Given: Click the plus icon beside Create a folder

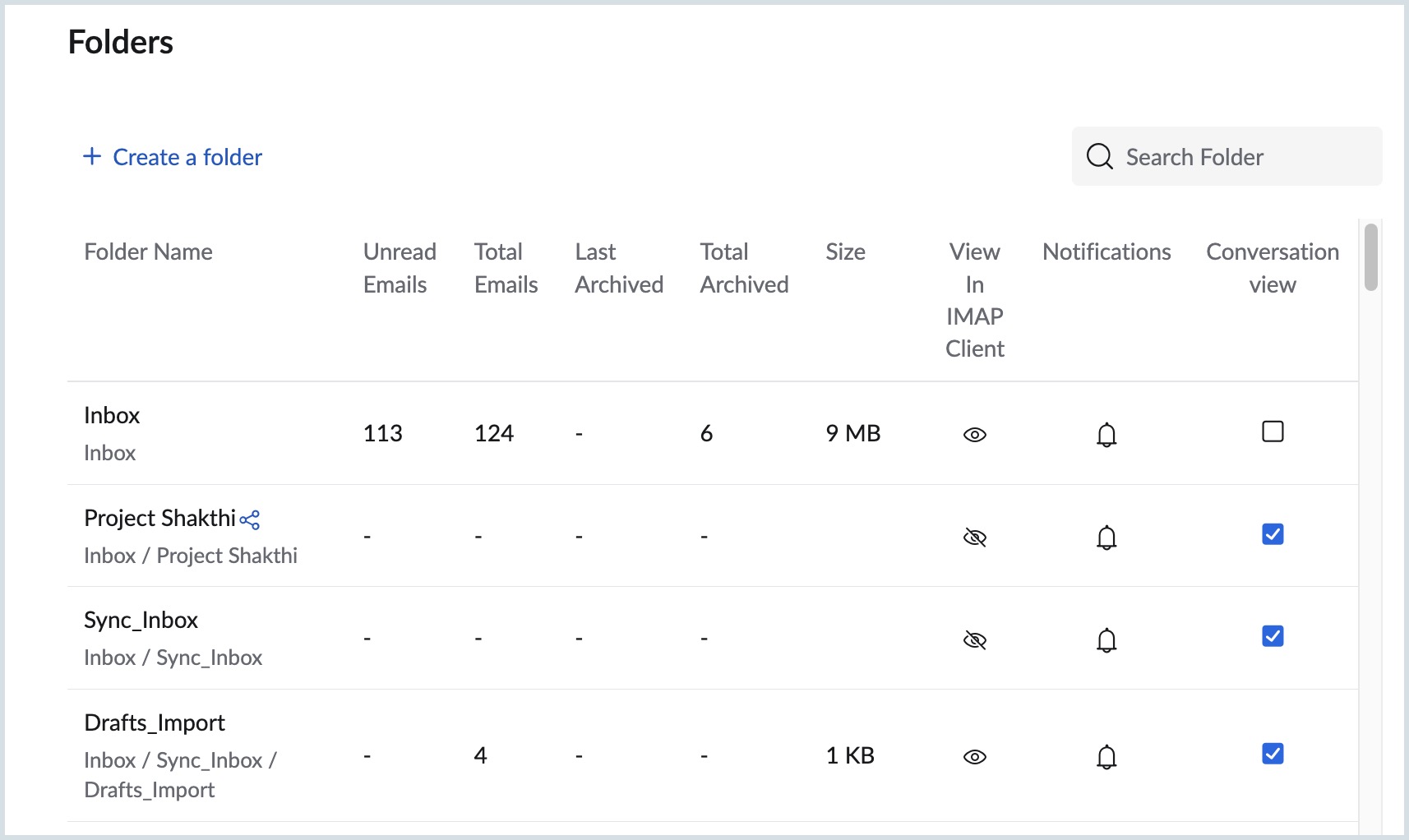Looking at the screenshot, I should tap(92, 156).
